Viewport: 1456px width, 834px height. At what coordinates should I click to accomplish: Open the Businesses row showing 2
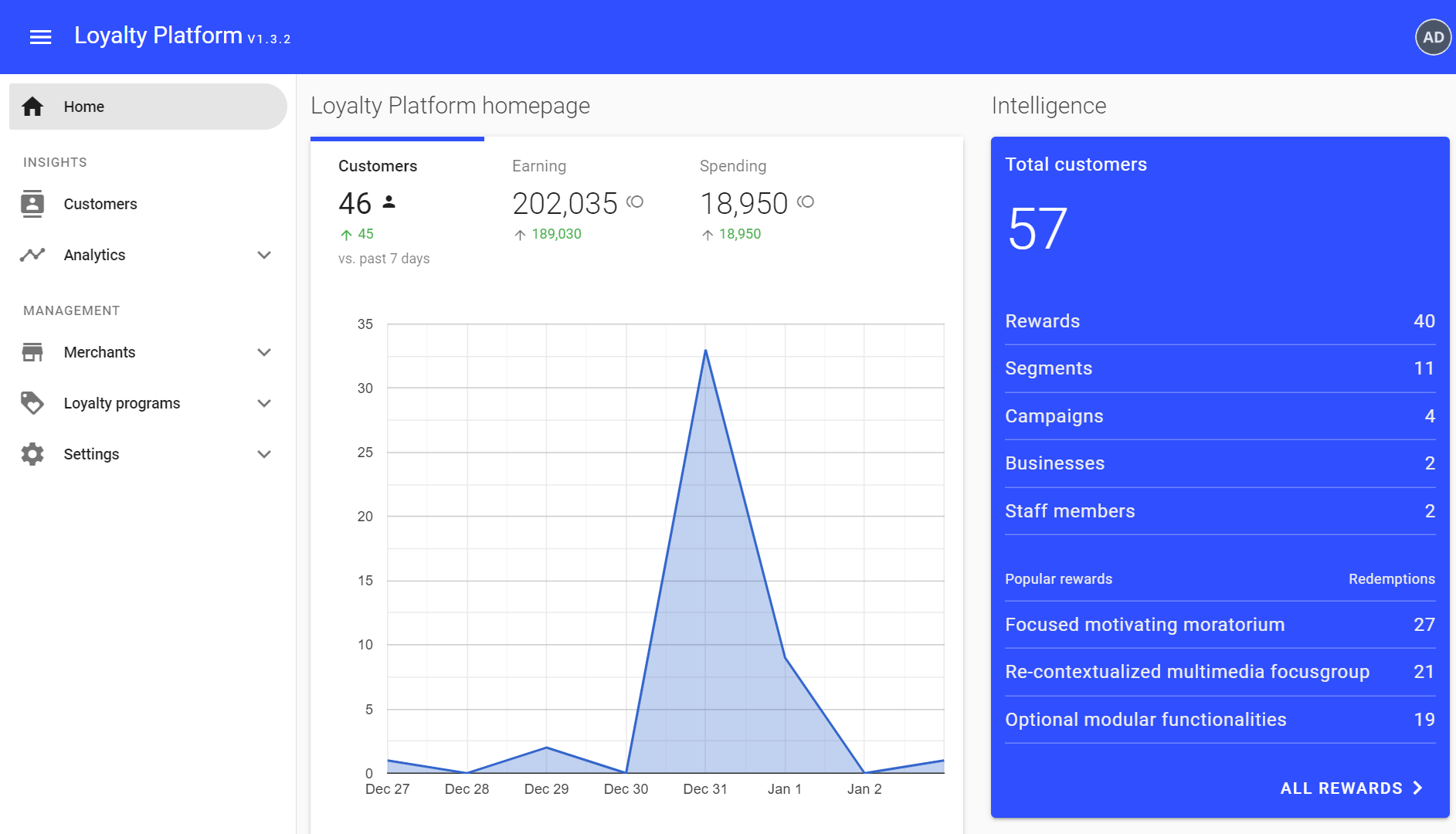pyautogui.click(x=1220, y=463)
